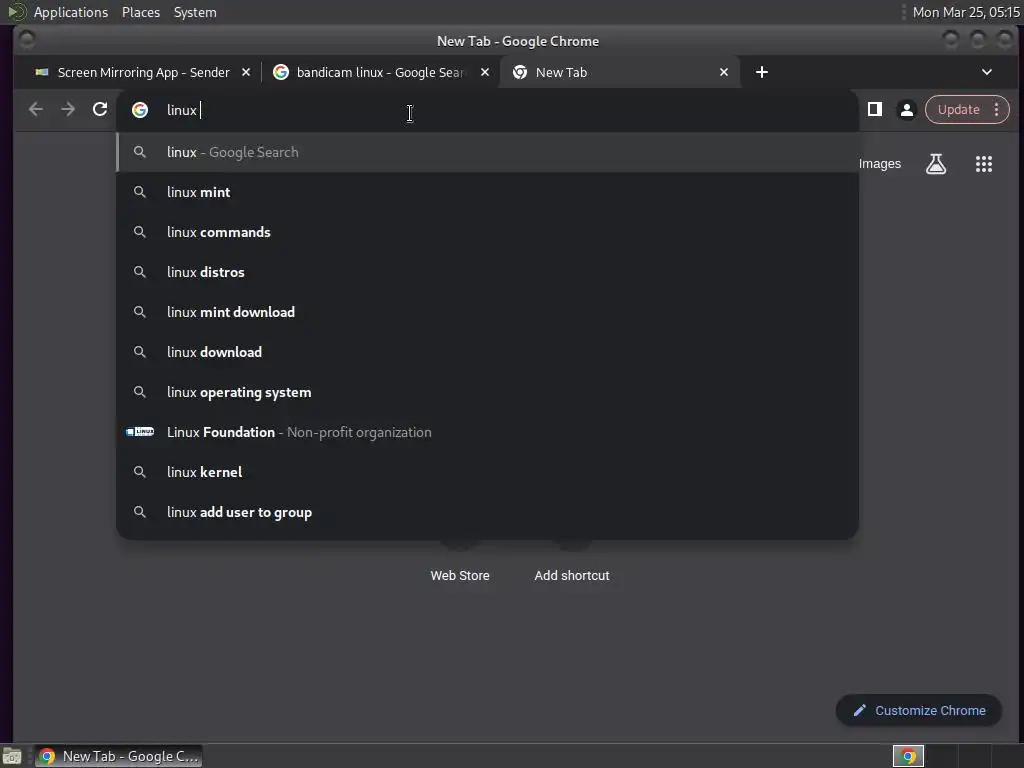Open the profile avatar menu
The height and width of the screenshot is (768, 1024).
[x=906, y=110]
